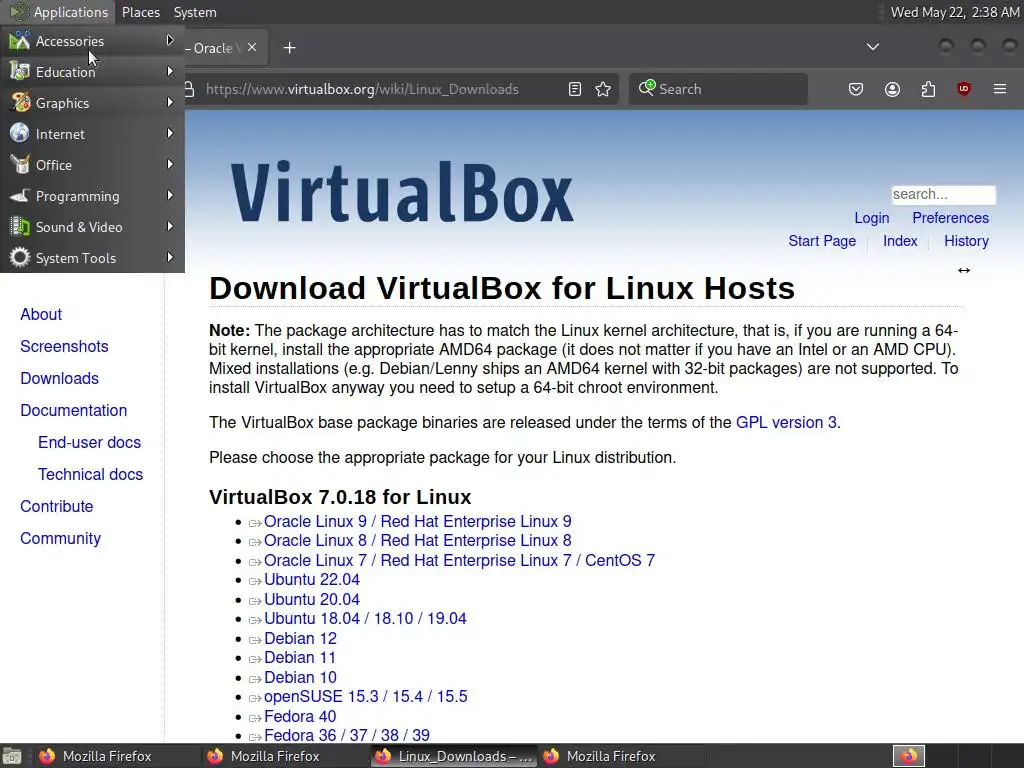Open the list all tabs dropdown chevron

[x=872, y=47]
